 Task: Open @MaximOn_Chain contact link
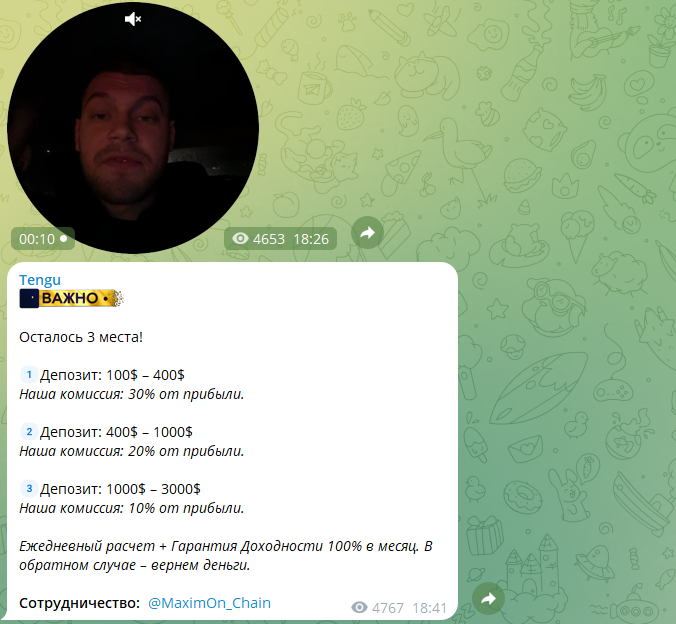click(209, 603)
